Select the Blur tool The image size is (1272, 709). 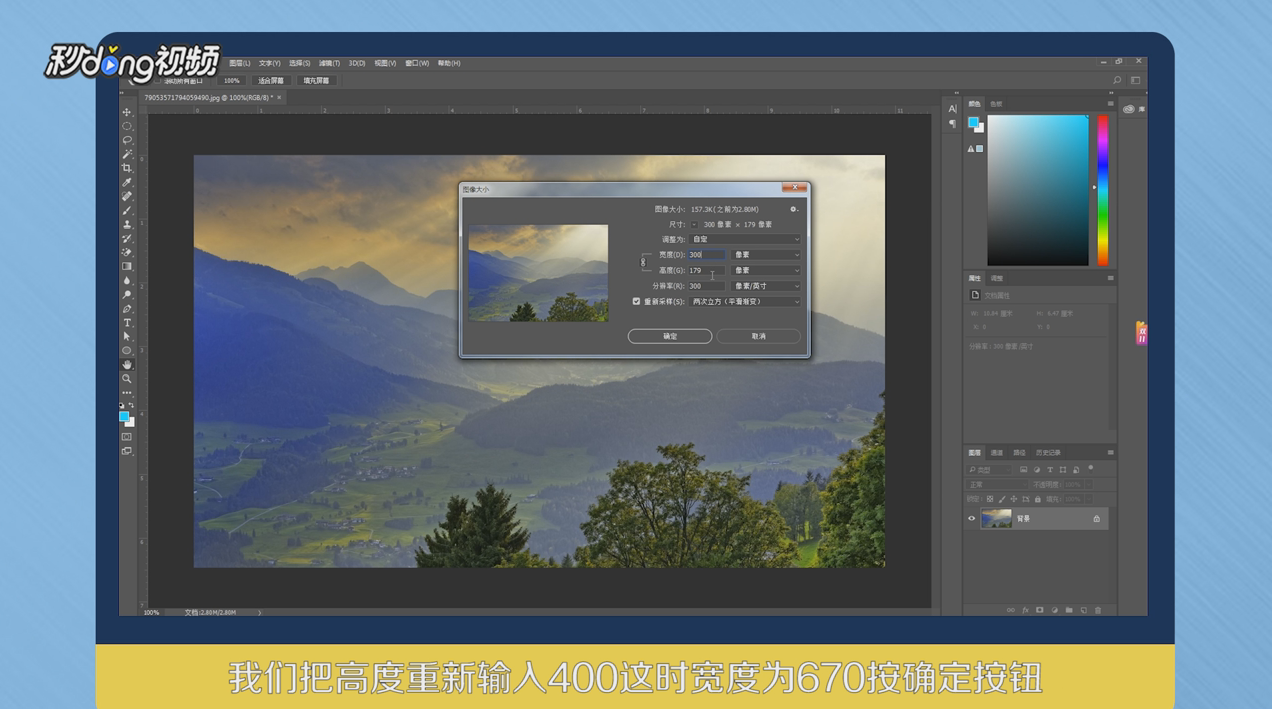point(127,280)
